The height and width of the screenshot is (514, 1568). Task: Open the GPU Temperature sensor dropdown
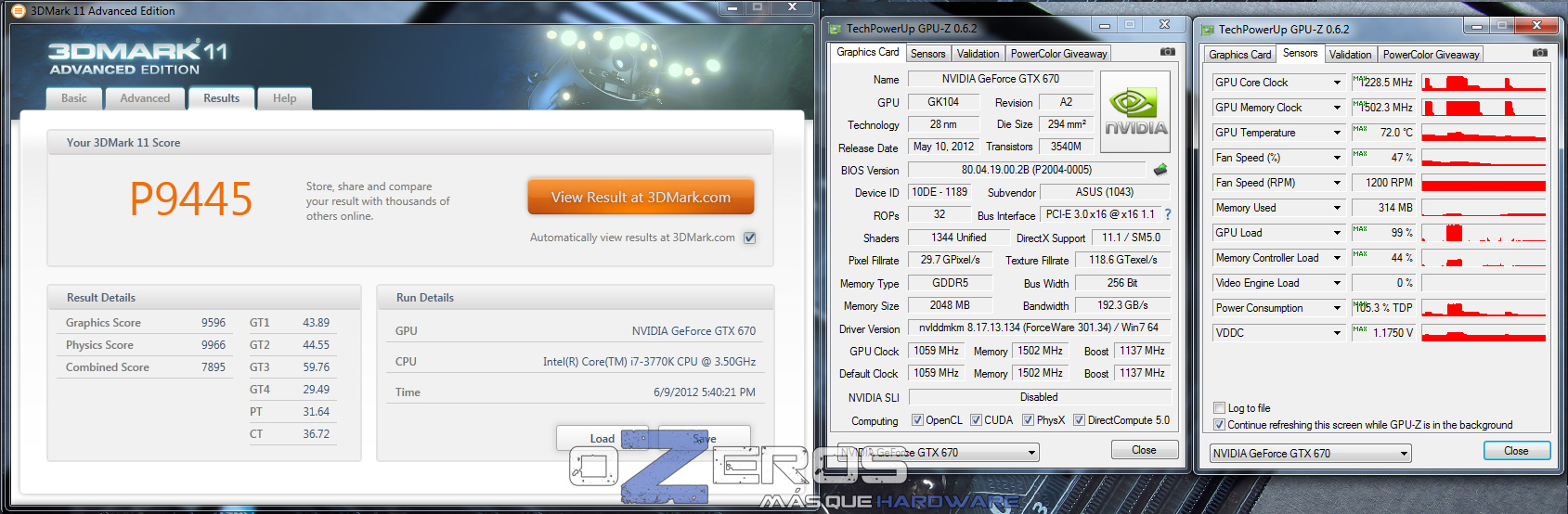tap(1338, 133)
